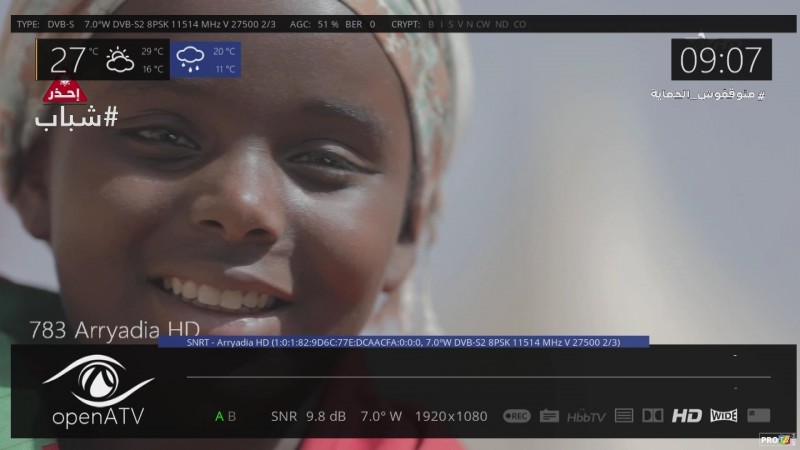Select tuner B indicator

click(232, 416)
